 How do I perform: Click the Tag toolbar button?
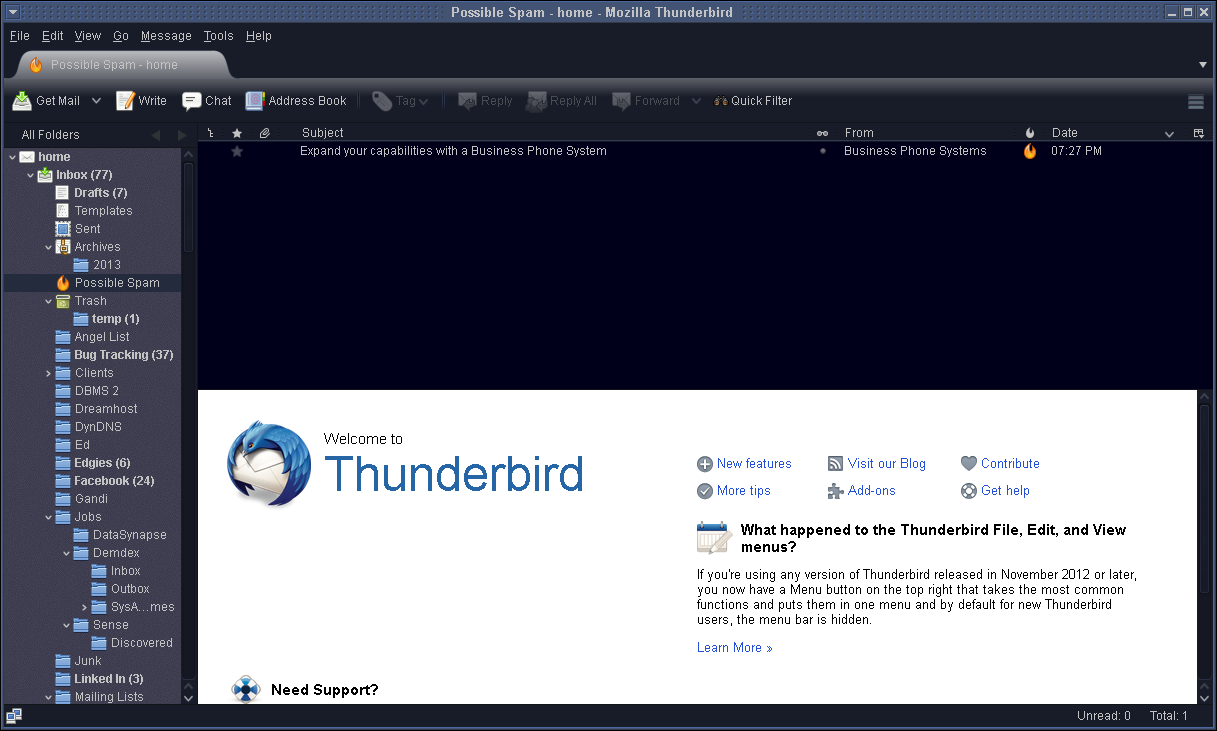click(400, 101)
